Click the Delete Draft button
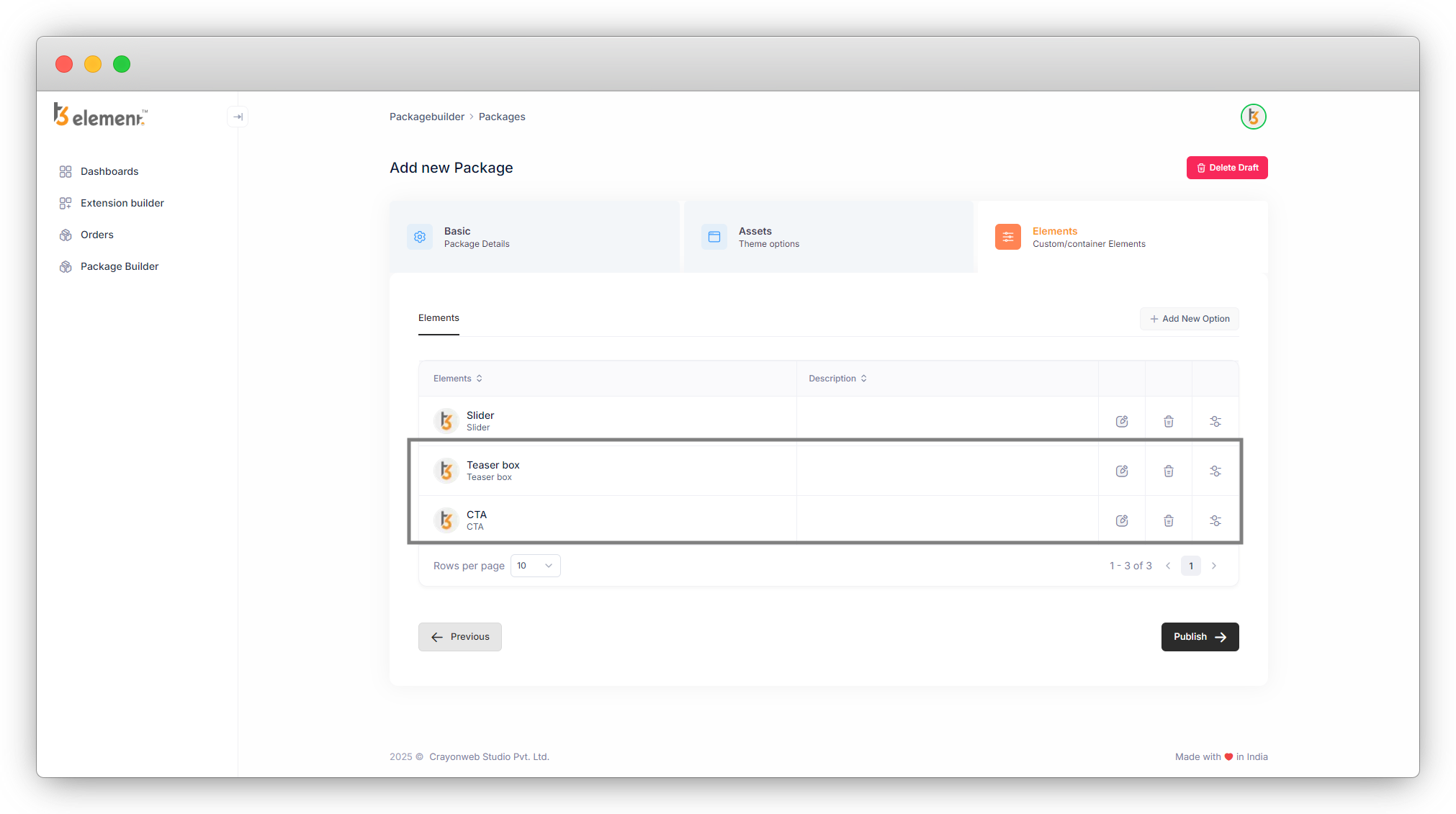Image resolution: width=1456 pixels, height=814 pixels. coord(1226,168)
